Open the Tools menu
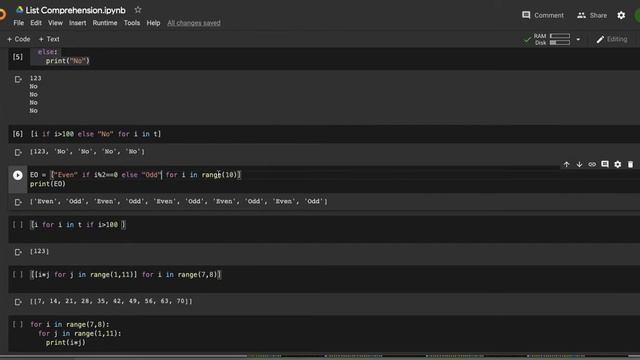Viewport: 640px width, 360px height. (x=132, y=23)
